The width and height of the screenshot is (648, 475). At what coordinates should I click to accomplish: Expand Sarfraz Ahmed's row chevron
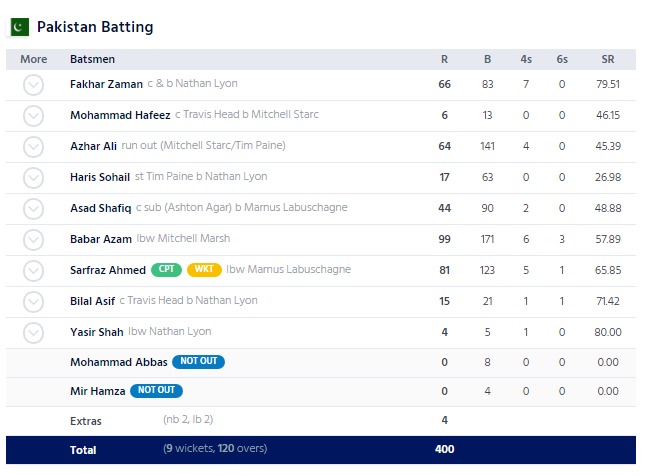[34, 271]
